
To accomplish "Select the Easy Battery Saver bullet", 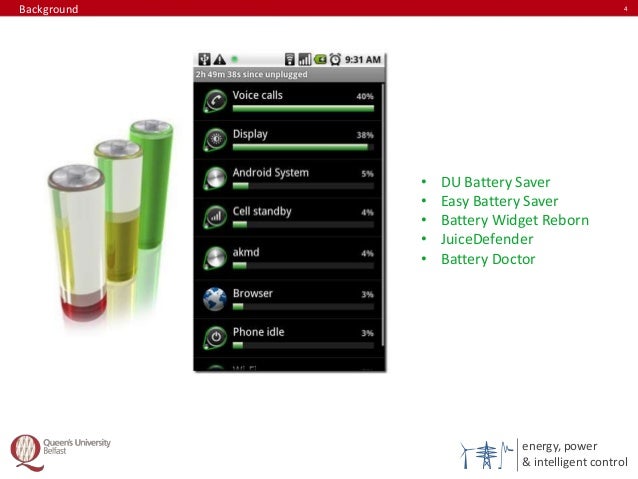I will (x=499, y=201).
